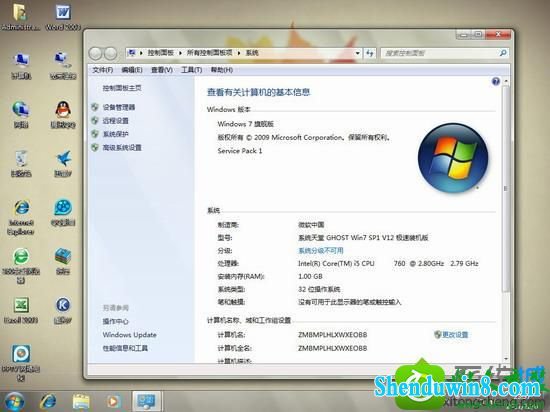Click the '计算机全名' ZMBMPLHLXWXEOBB value
The height and width of the screenshot is (412, 550).
(x=333, y=348)
